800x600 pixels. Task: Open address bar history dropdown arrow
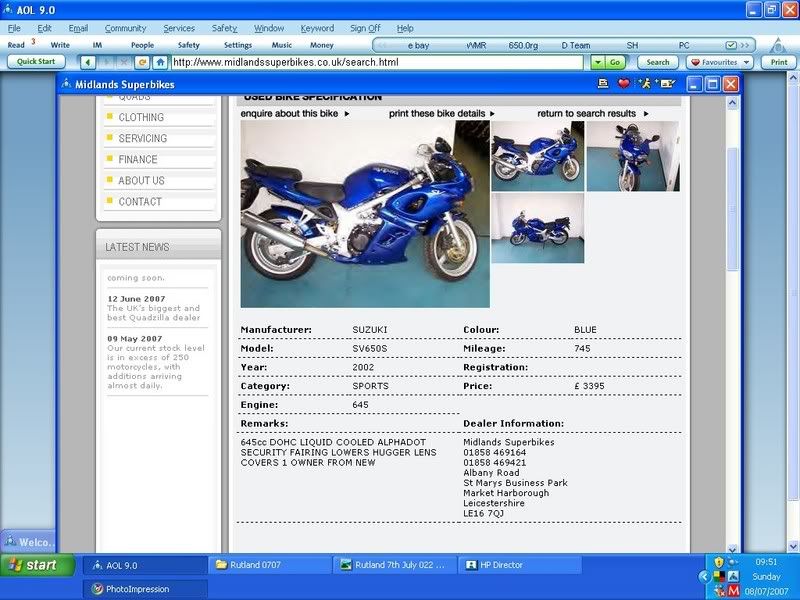pos(597,62)
